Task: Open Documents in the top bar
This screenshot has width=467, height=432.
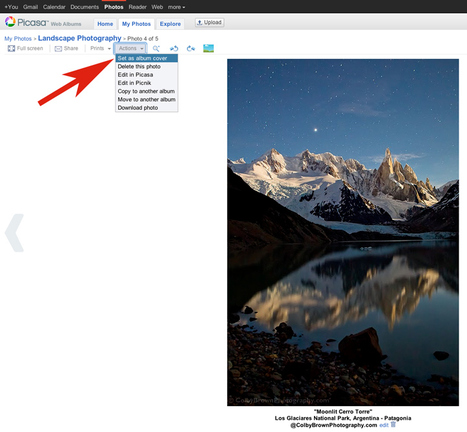Action: point(85,7)
